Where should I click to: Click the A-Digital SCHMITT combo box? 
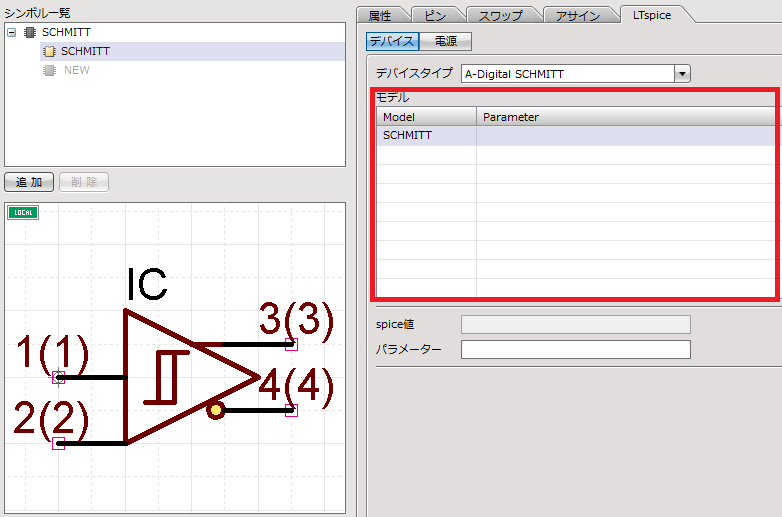567,73
